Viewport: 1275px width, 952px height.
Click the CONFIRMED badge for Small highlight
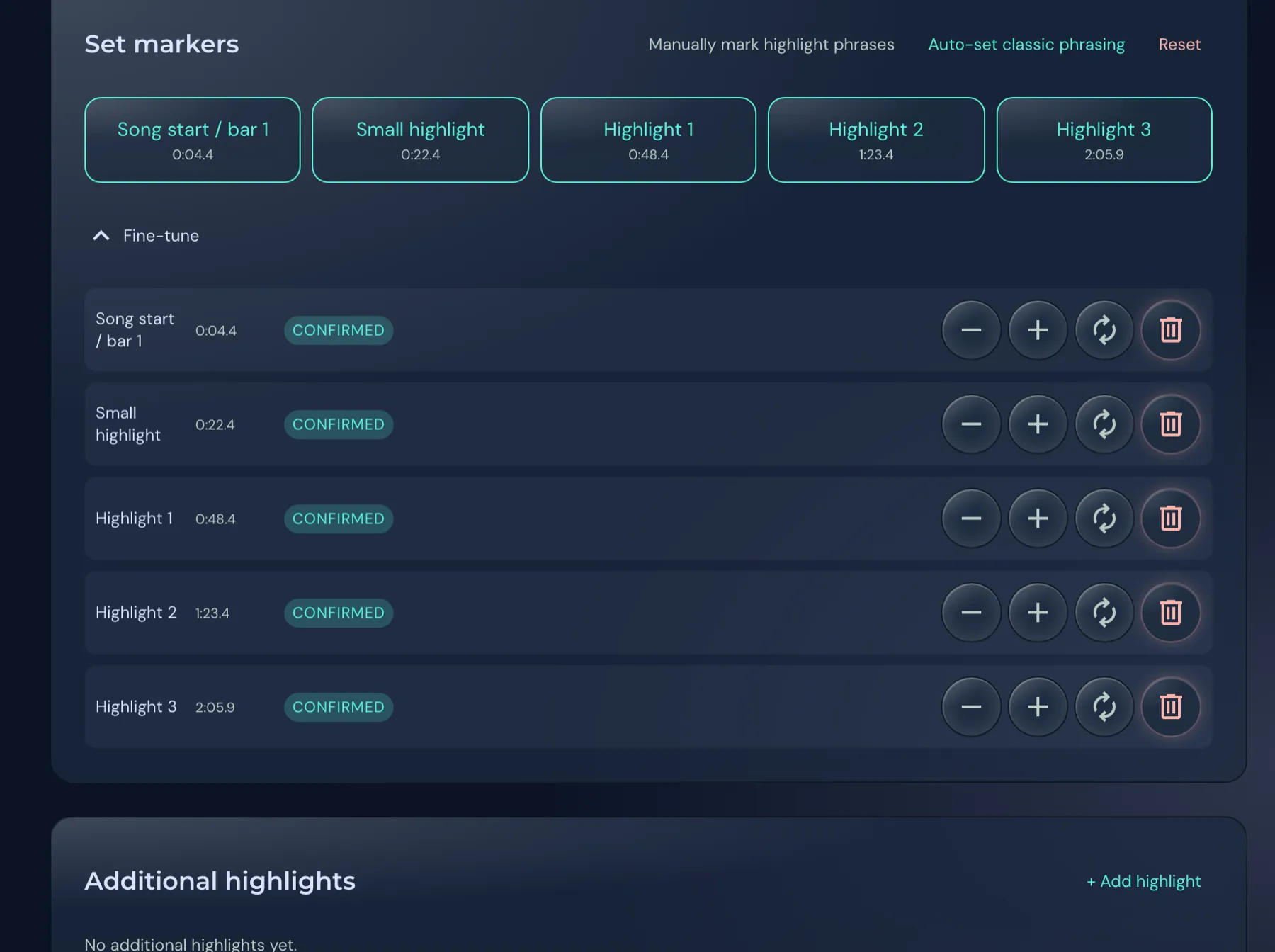(339, 424)
